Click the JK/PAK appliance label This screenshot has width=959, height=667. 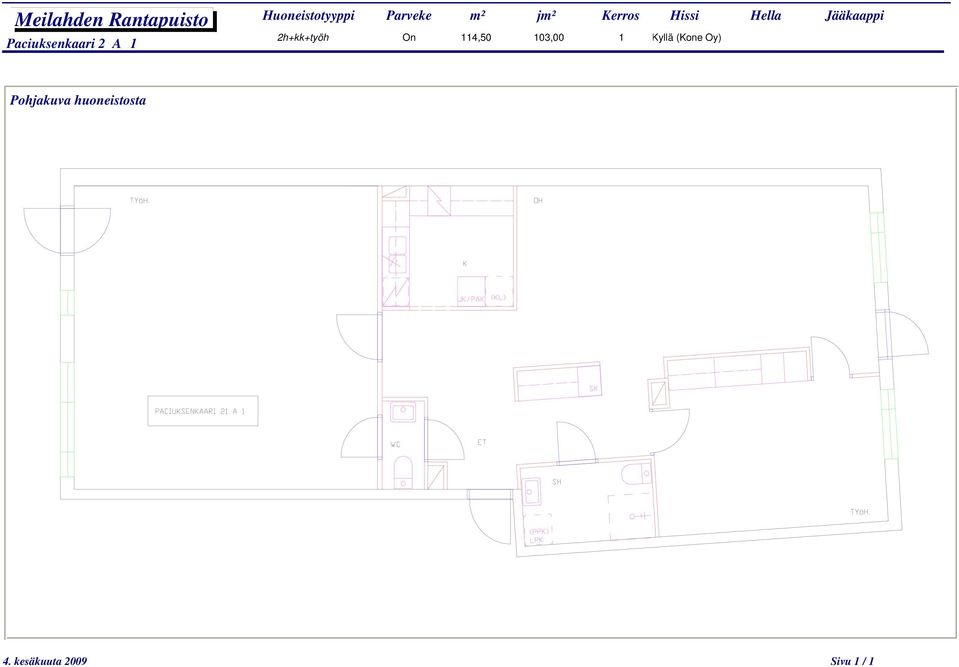[471, 299]
